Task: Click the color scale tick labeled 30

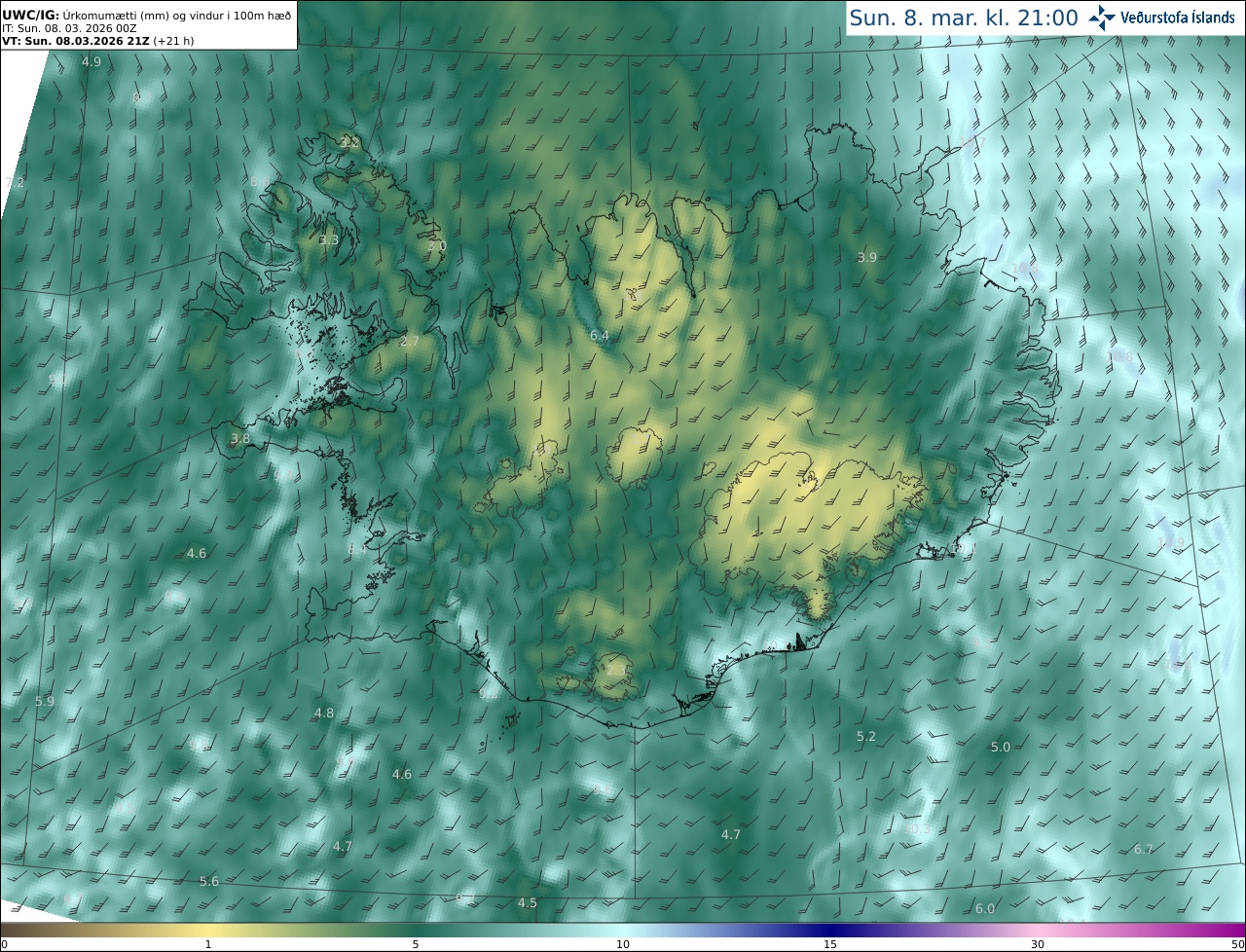Action: [1038, 944]
